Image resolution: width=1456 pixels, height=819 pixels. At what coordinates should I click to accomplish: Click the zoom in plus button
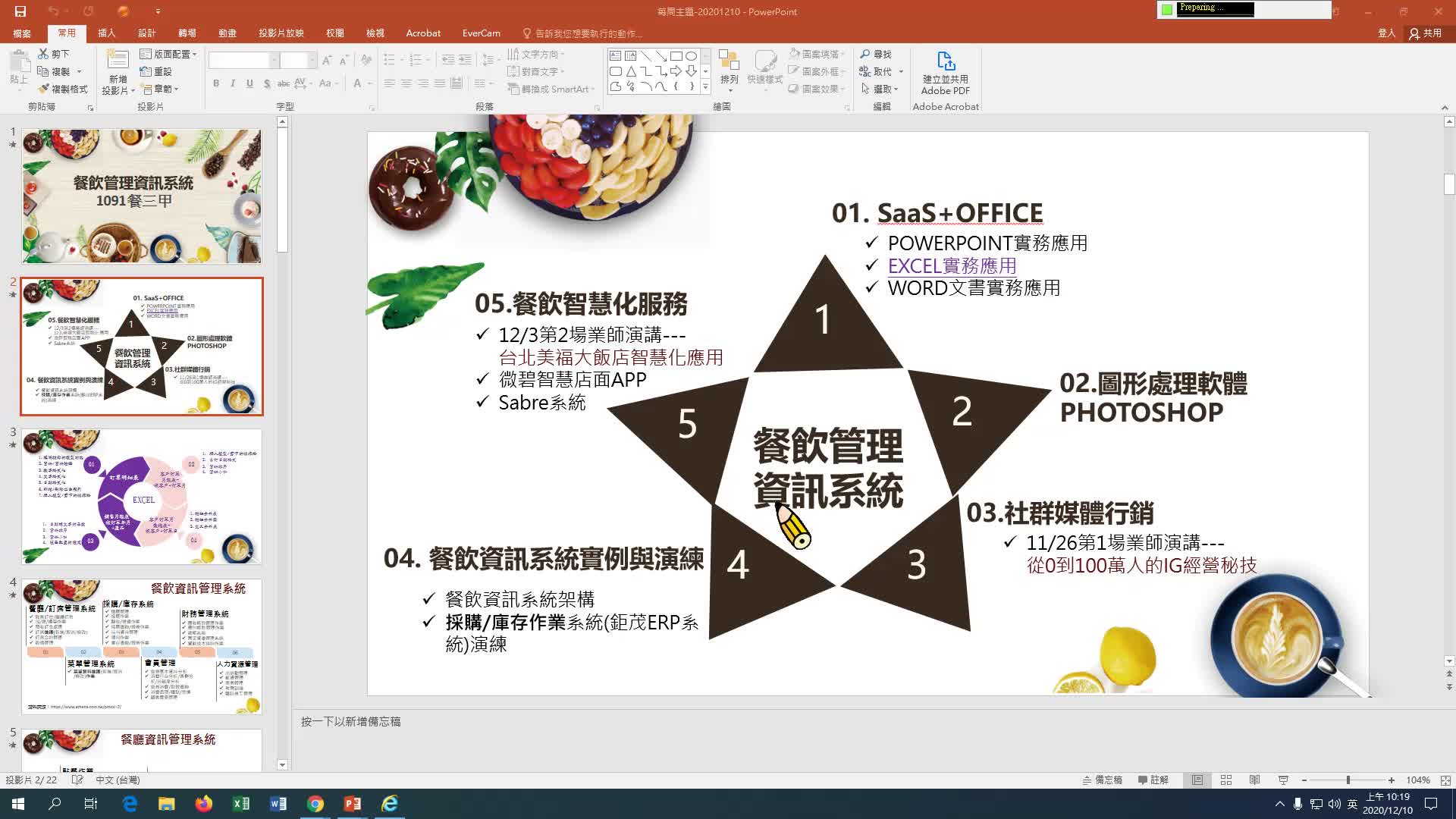(x=1392, y=780)
